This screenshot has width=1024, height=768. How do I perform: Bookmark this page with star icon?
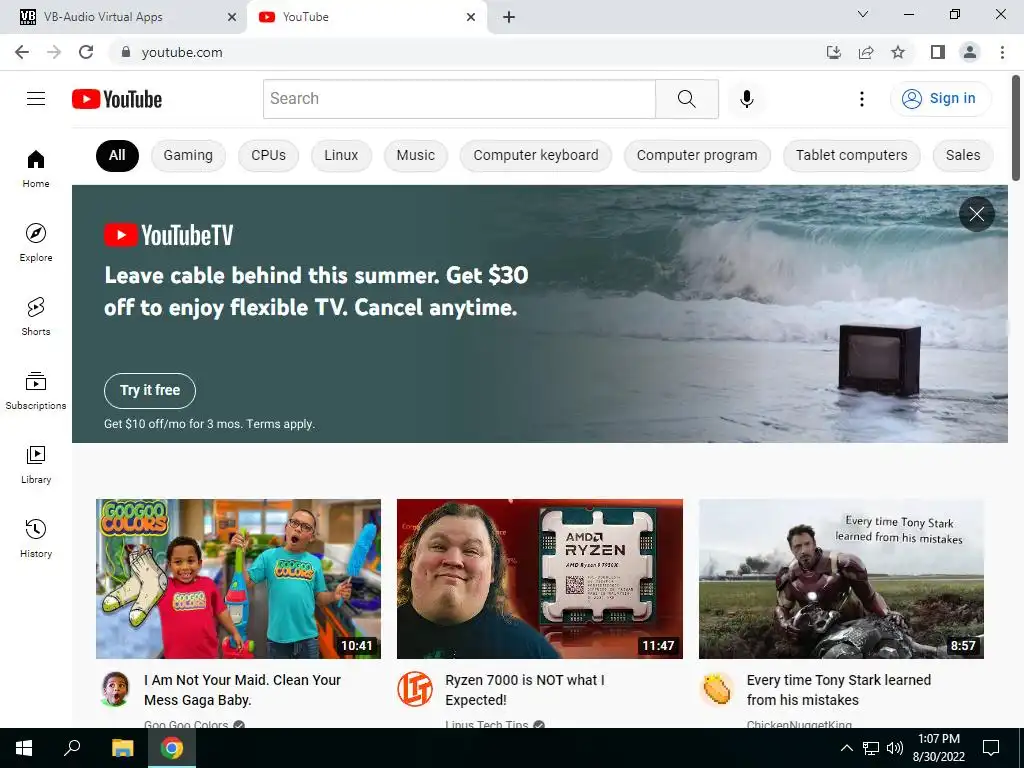[x=898, y=52]
